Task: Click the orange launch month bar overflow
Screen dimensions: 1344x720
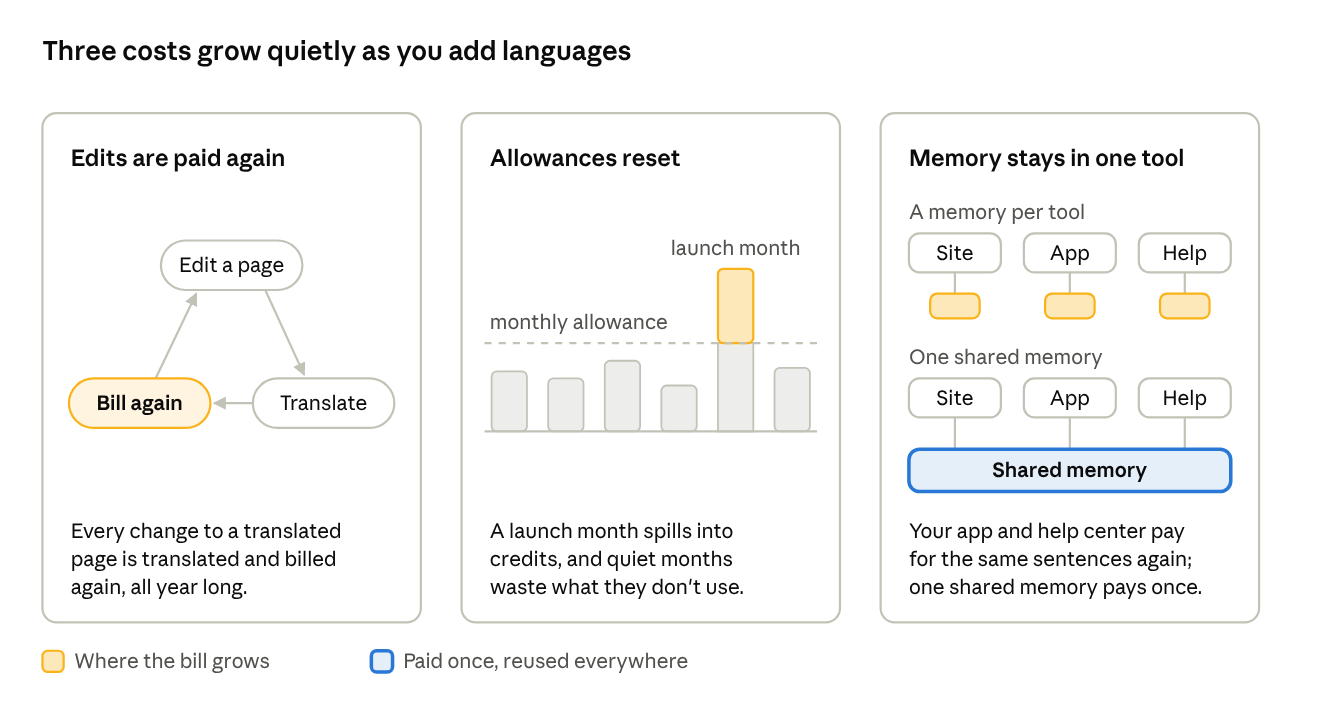Action: click(736, 306)
